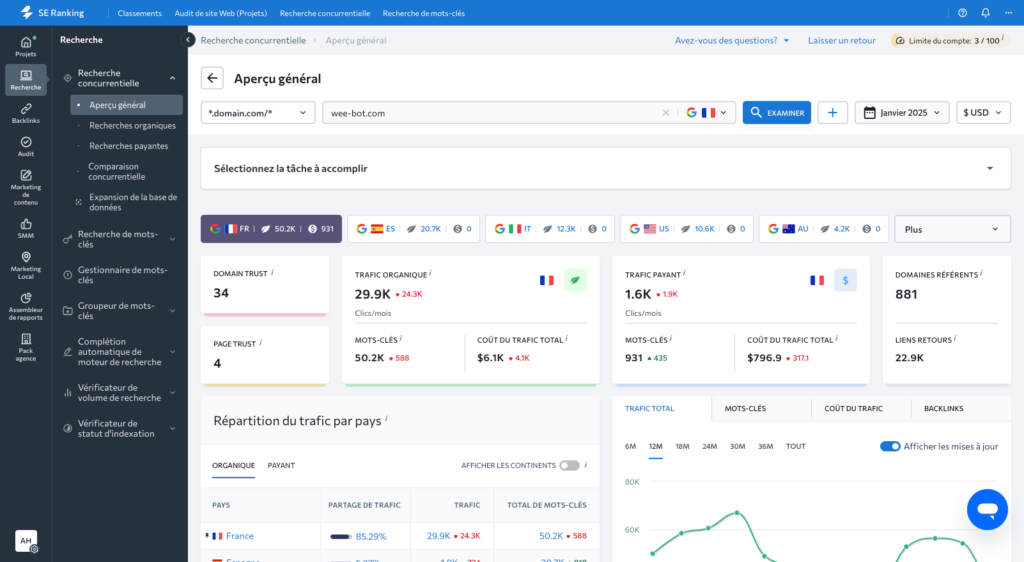Select the PAYANT traffic tab
Viewport: 1024px width, 562px height.
pyautogui.click(x=281, y=465)
